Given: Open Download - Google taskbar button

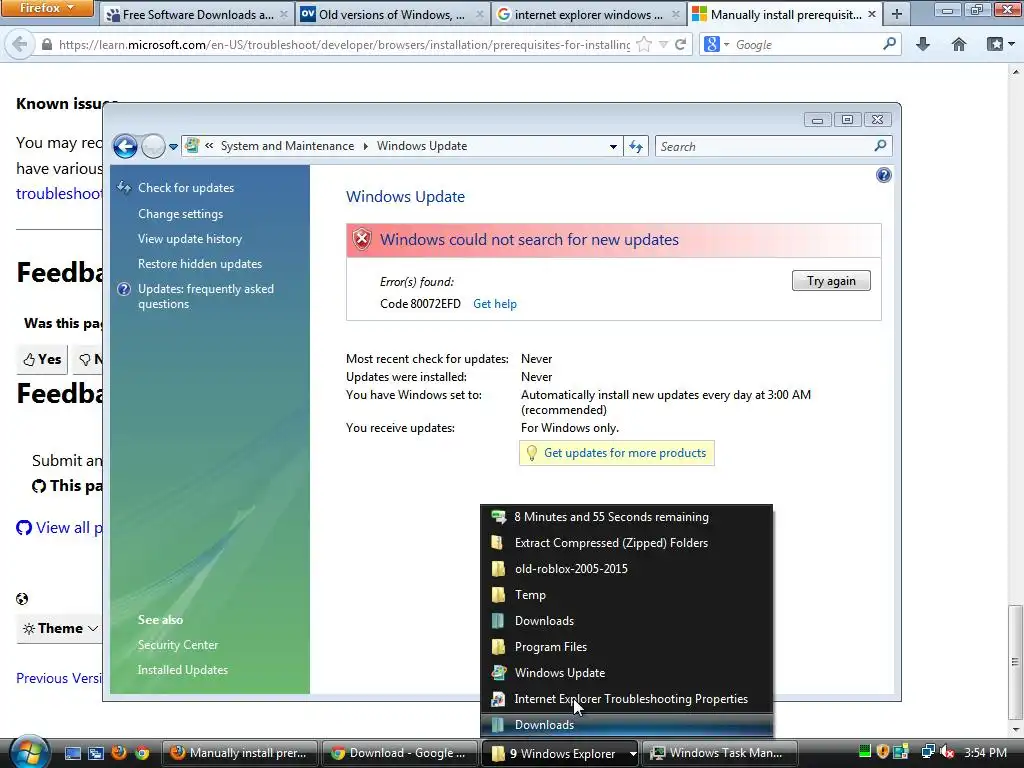Looking at the screenshot, I should click(399, 753).
